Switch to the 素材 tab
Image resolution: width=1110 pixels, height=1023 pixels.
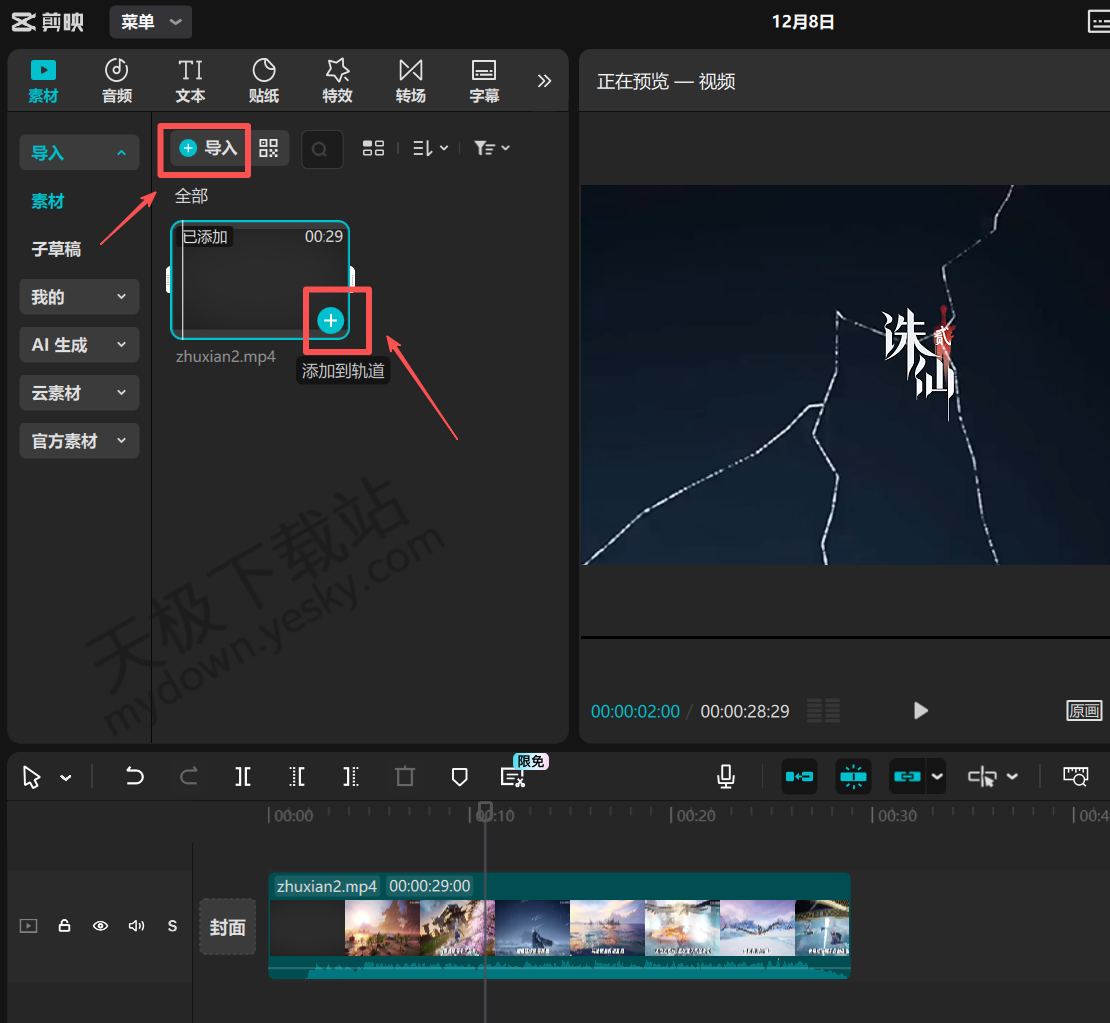43,80
